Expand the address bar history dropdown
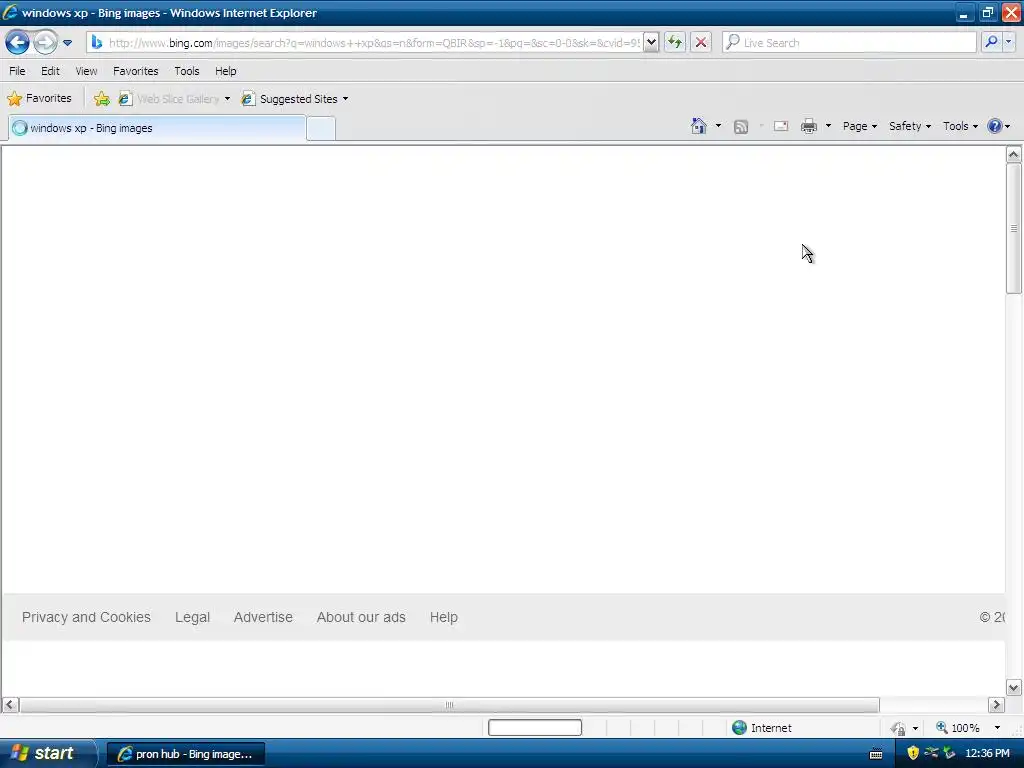Image resolution: width=1024 pixels, height=768 pixels. (x=651, y=42)
